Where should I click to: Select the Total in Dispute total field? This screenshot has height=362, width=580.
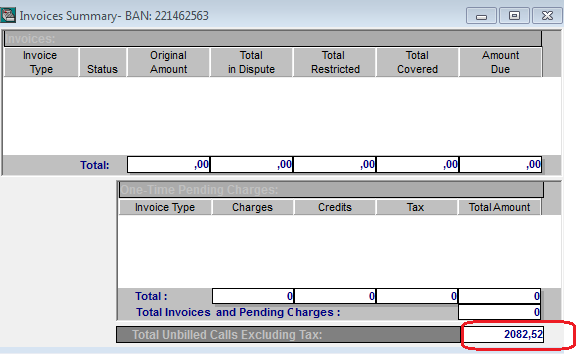pos(252,165)
